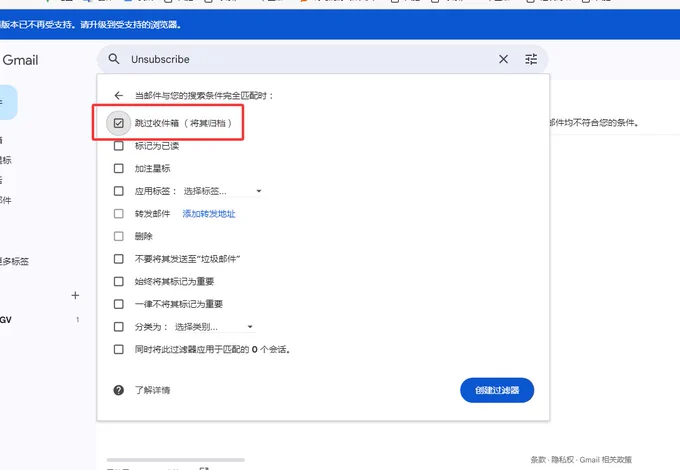Open the 选择标签 dropdown
The image size is (680, 470).
[222, 191]
